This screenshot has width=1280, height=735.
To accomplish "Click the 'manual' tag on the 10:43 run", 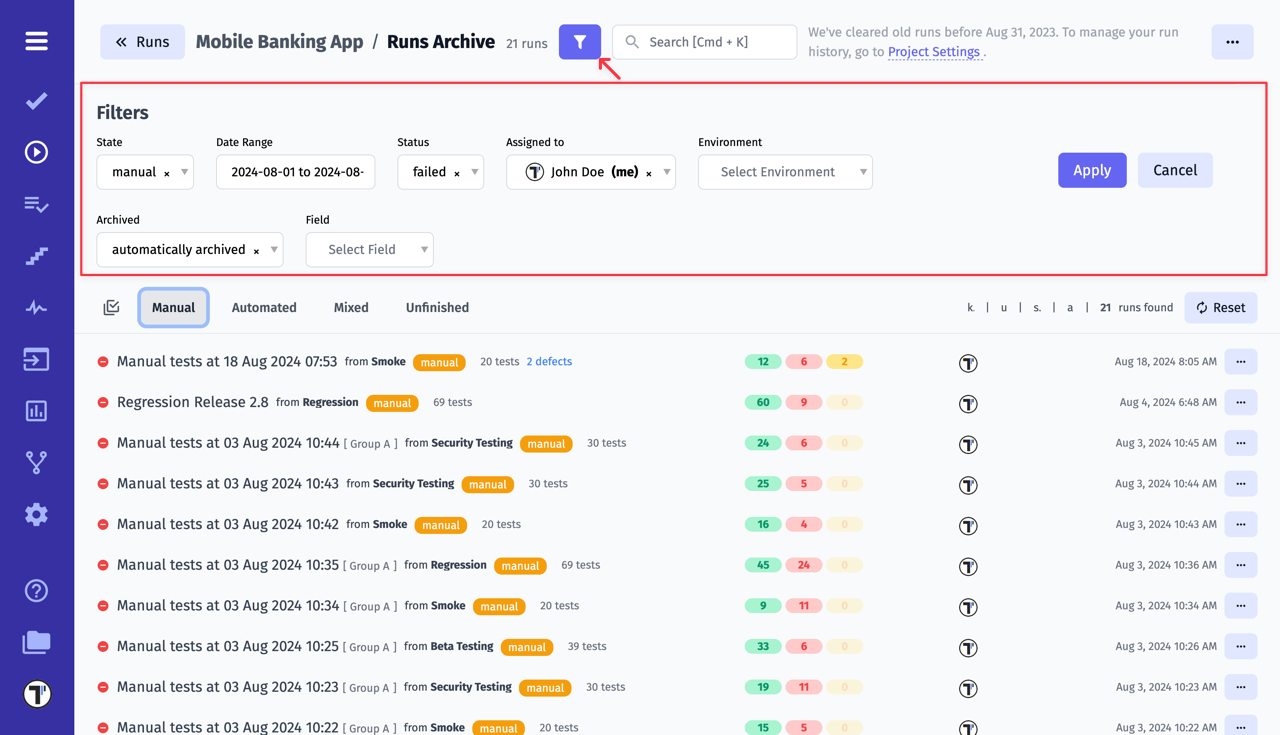I will tap(488, 484).
